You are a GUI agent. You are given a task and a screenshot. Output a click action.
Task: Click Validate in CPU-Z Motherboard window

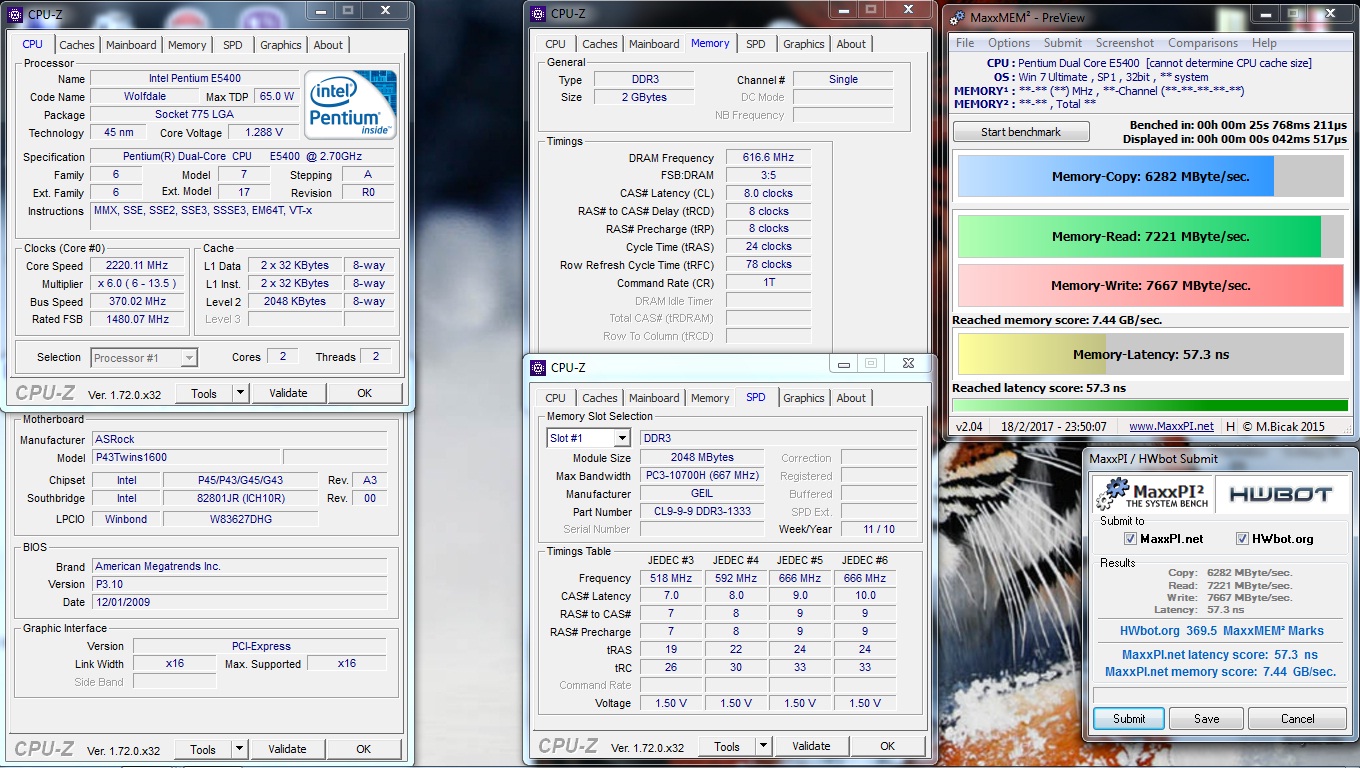click(x=287, y=749)
